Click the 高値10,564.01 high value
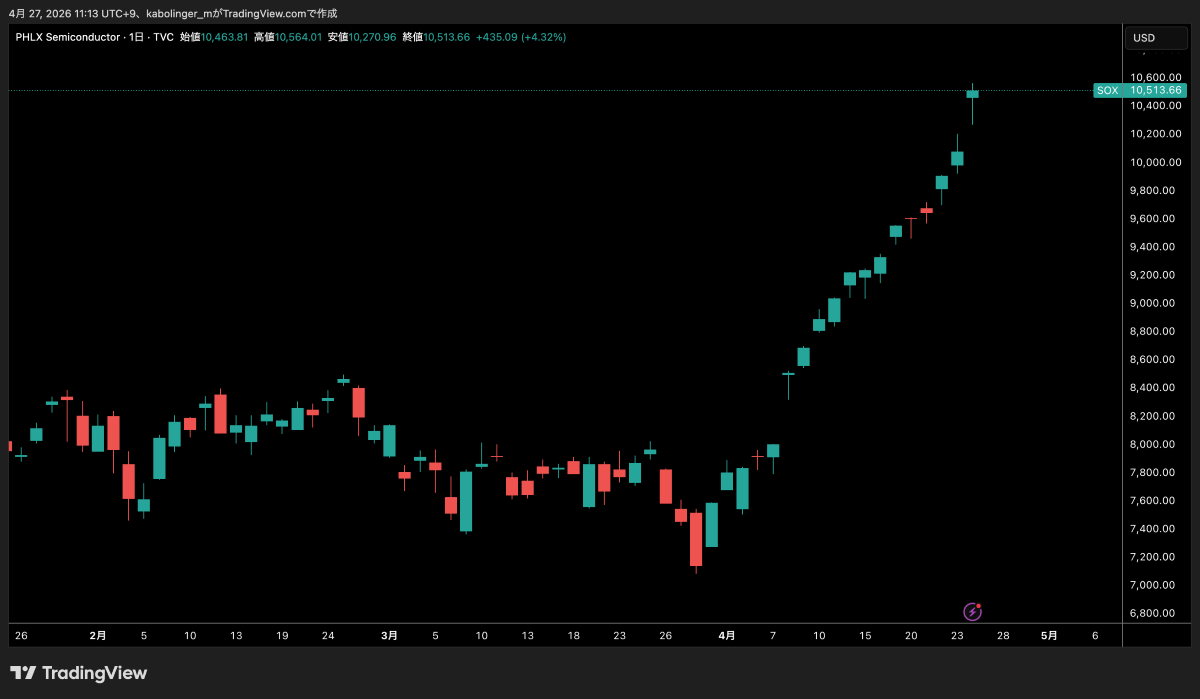This screenshot has width=1200, height=699. [x=288, y=37]
